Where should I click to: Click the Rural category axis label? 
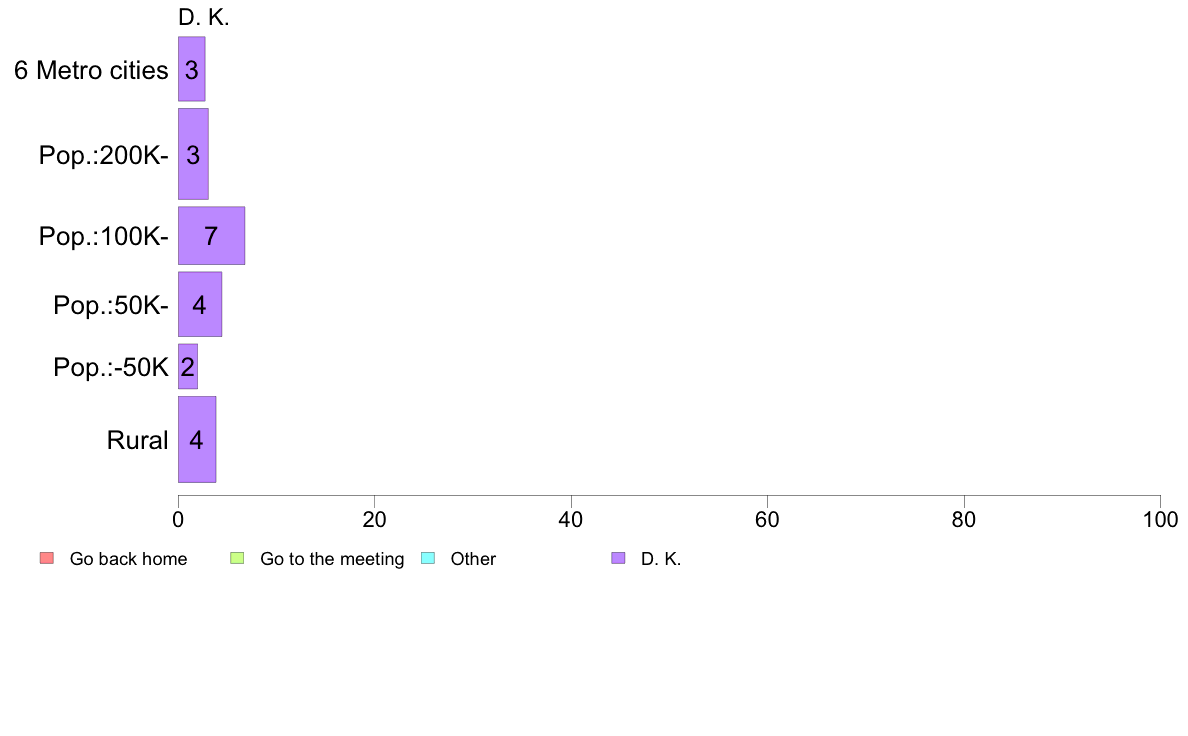(x=137, y=440)
